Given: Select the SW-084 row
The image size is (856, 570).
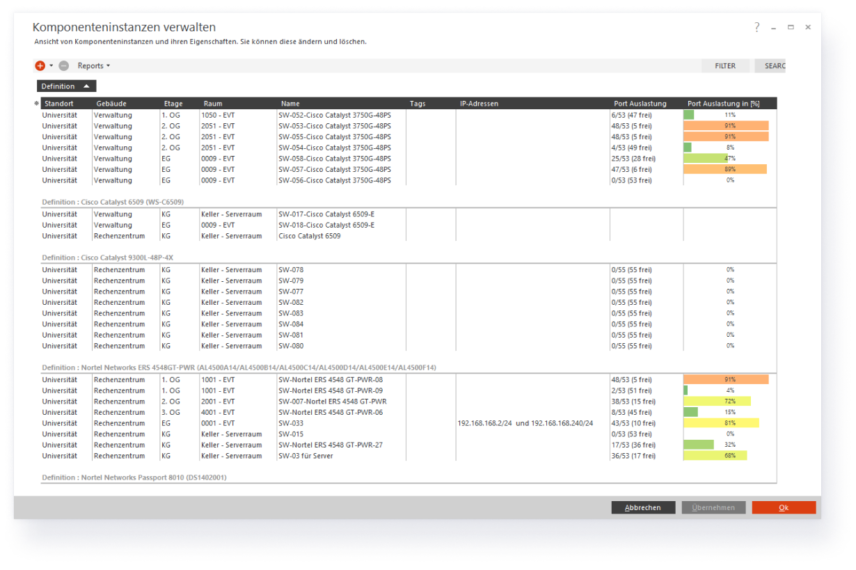Looking at the screenshot, I should tap(408, 324).
